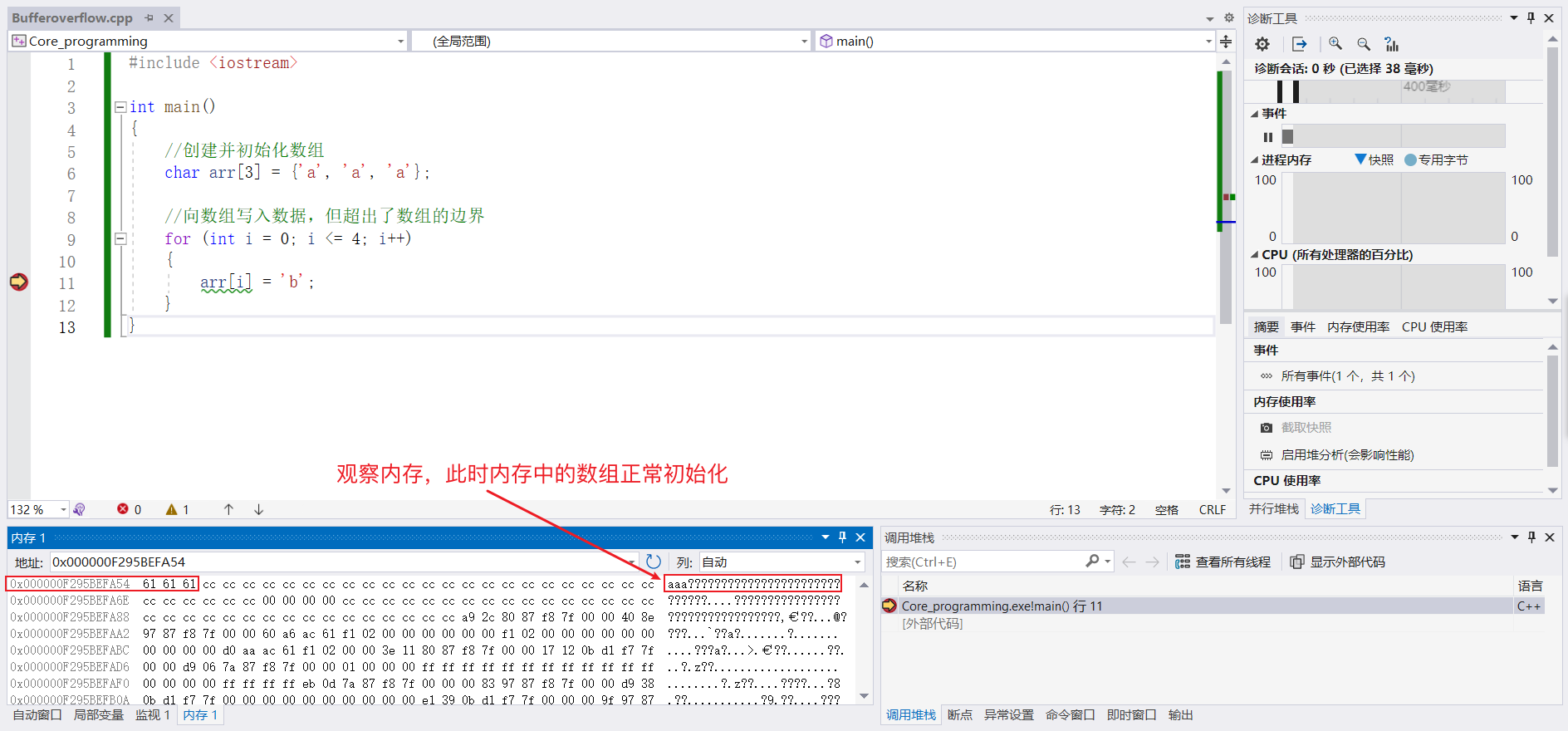Click the editor settings gear icon
The image size is (1568, 731).
point(1228,17)
